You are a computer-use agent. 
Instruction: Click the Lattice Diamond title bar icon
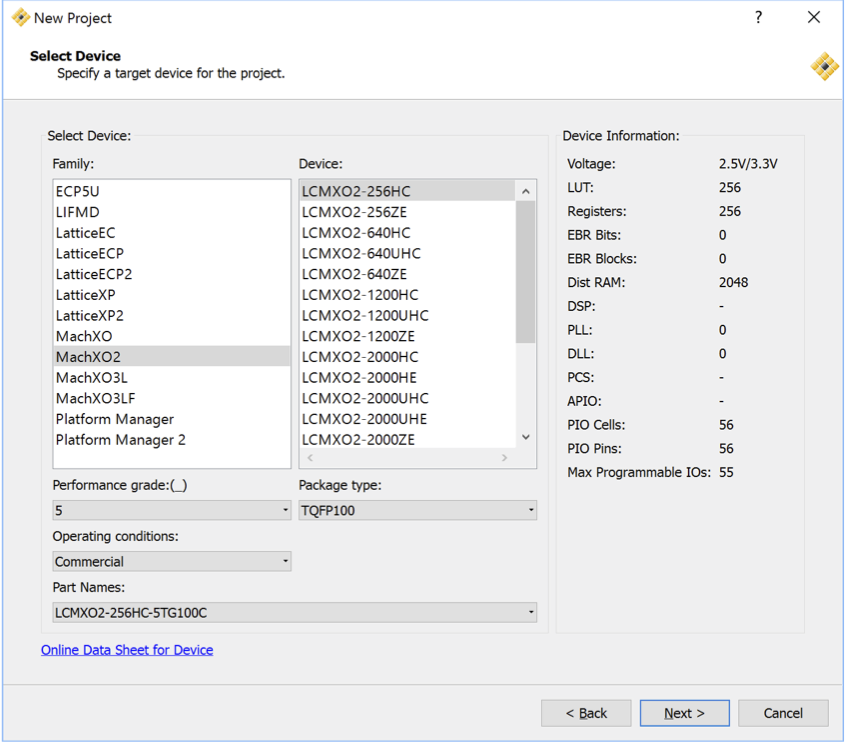point(20,17)
